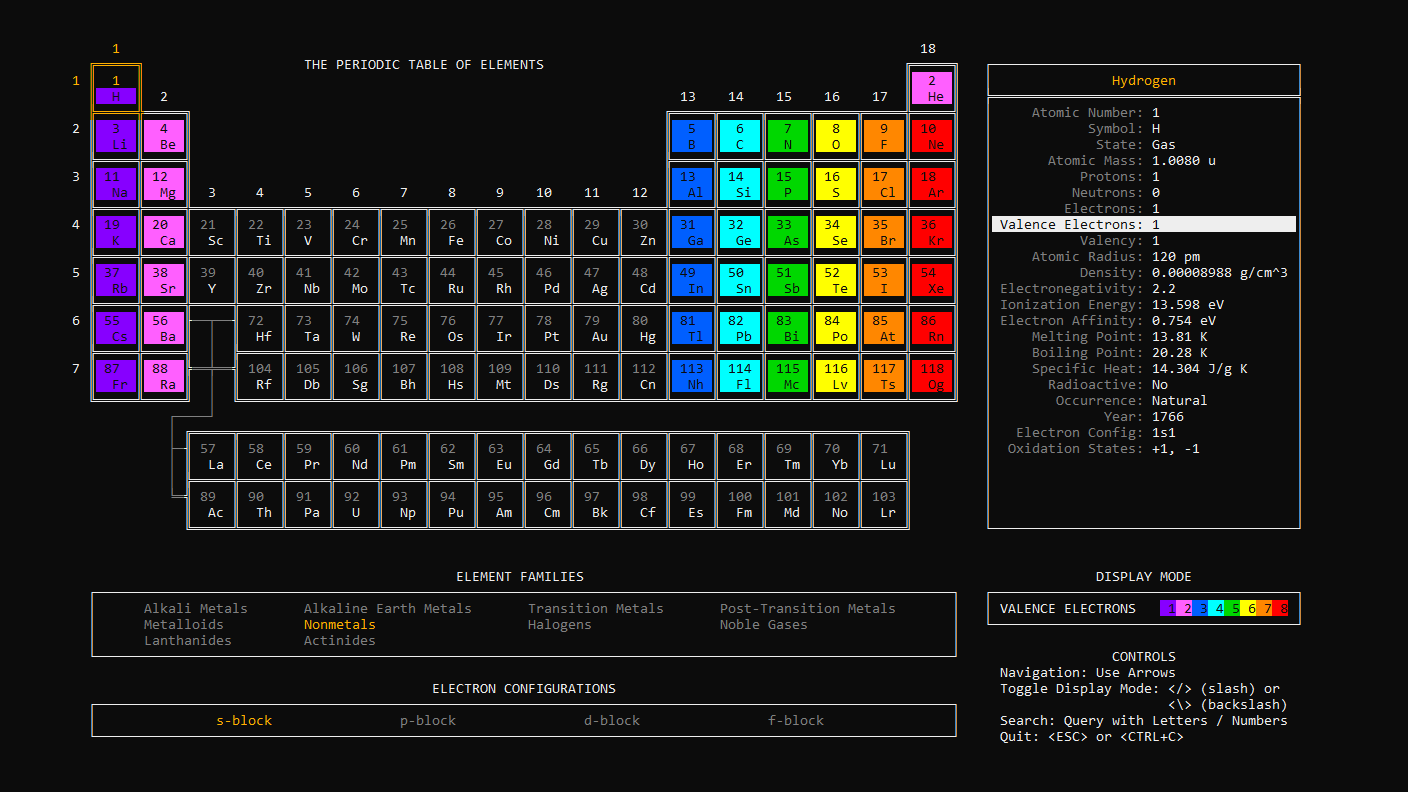Switch to the f-block configuration tab
Screen dimensions: 1408x792
pos(796,720)
